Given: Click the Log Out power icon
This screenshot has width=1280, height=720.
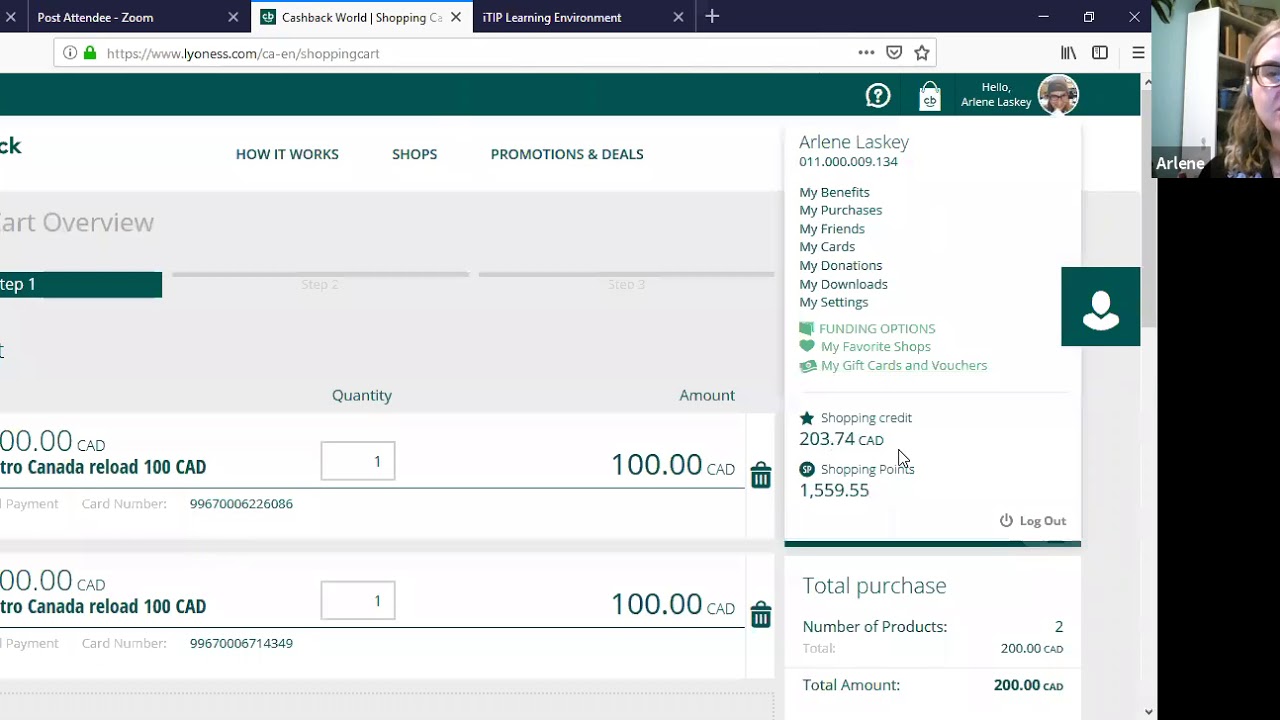Looking at the screenshot, I should click(x=1006, y=521).
